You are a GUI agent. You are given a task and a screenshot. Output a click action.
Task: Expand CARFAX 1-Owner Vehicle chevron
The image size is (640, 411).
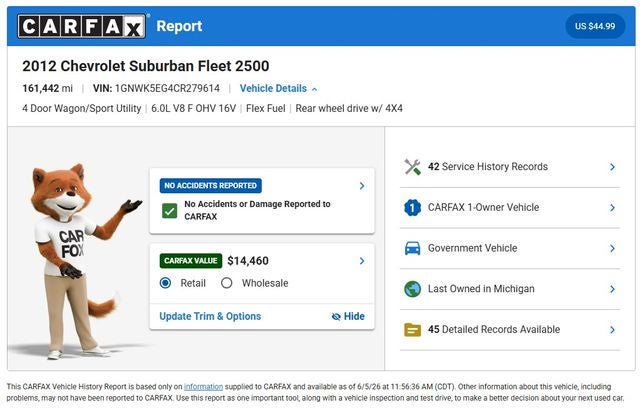[x=612, y=208]
